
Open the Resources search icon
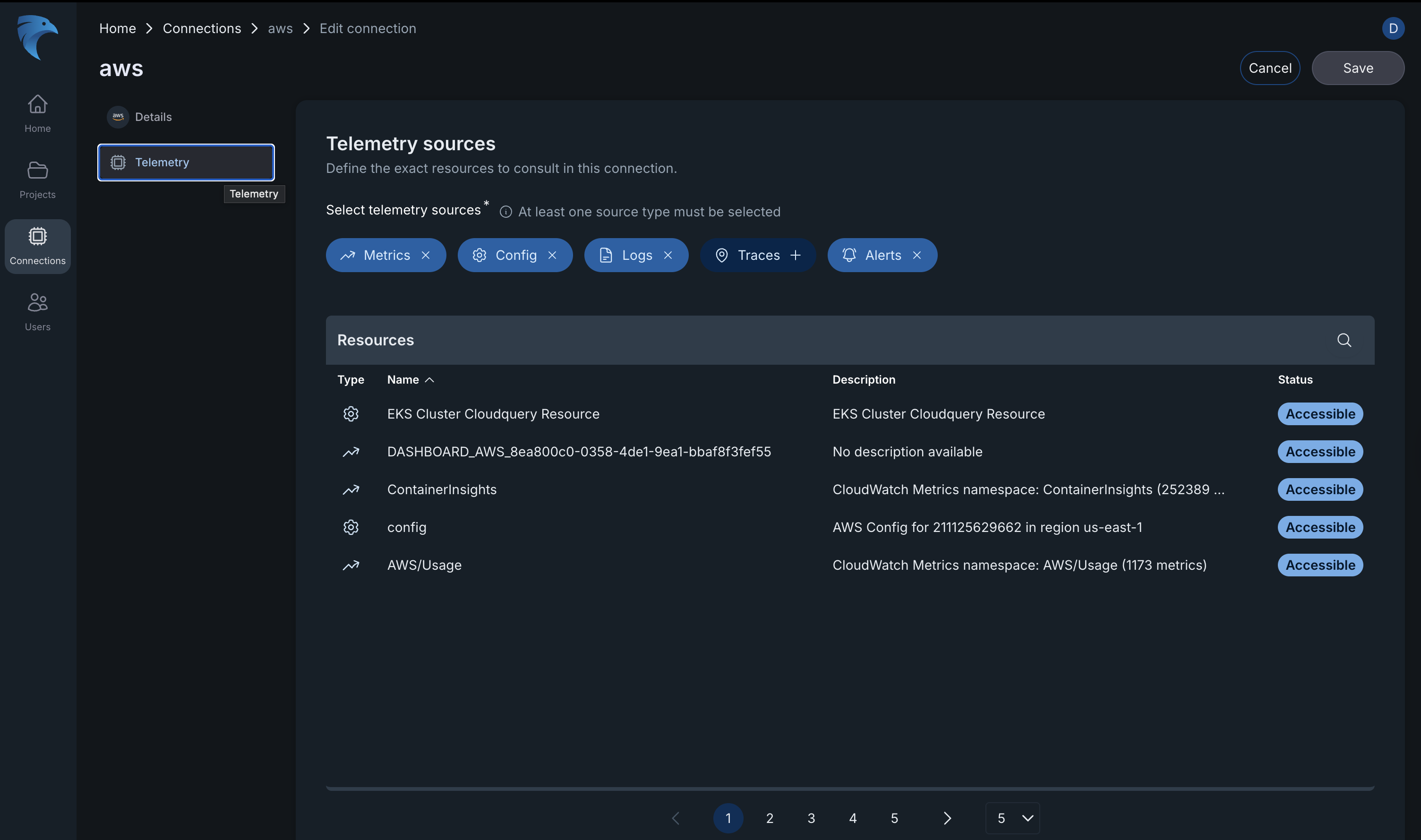(1344, 340)
